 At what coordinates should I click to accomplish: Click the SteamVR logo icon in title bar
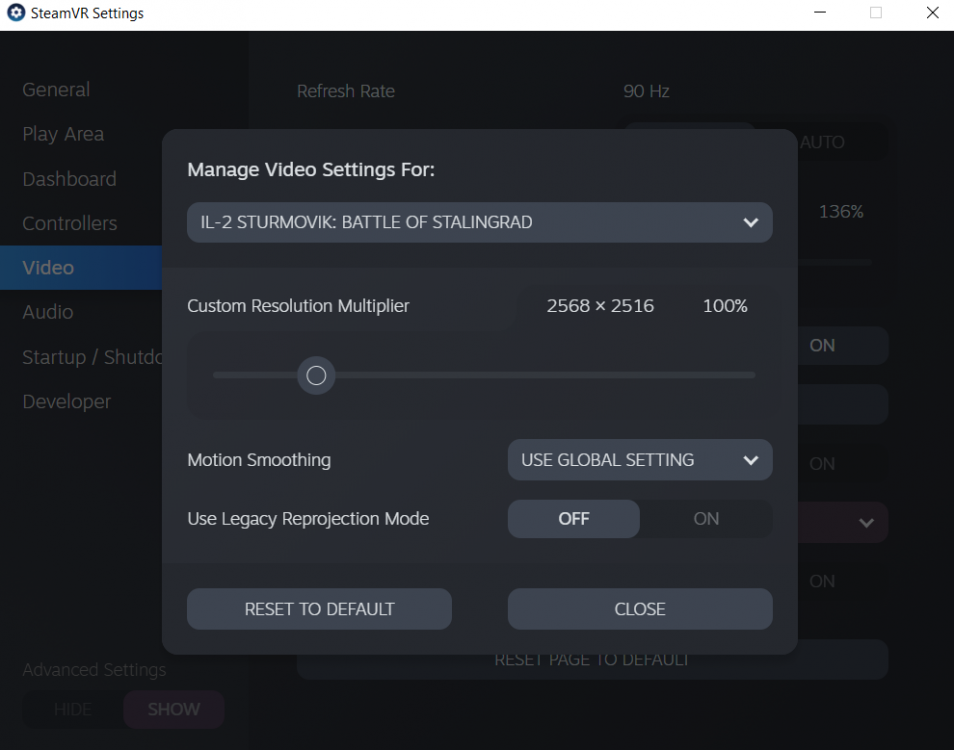16,14
